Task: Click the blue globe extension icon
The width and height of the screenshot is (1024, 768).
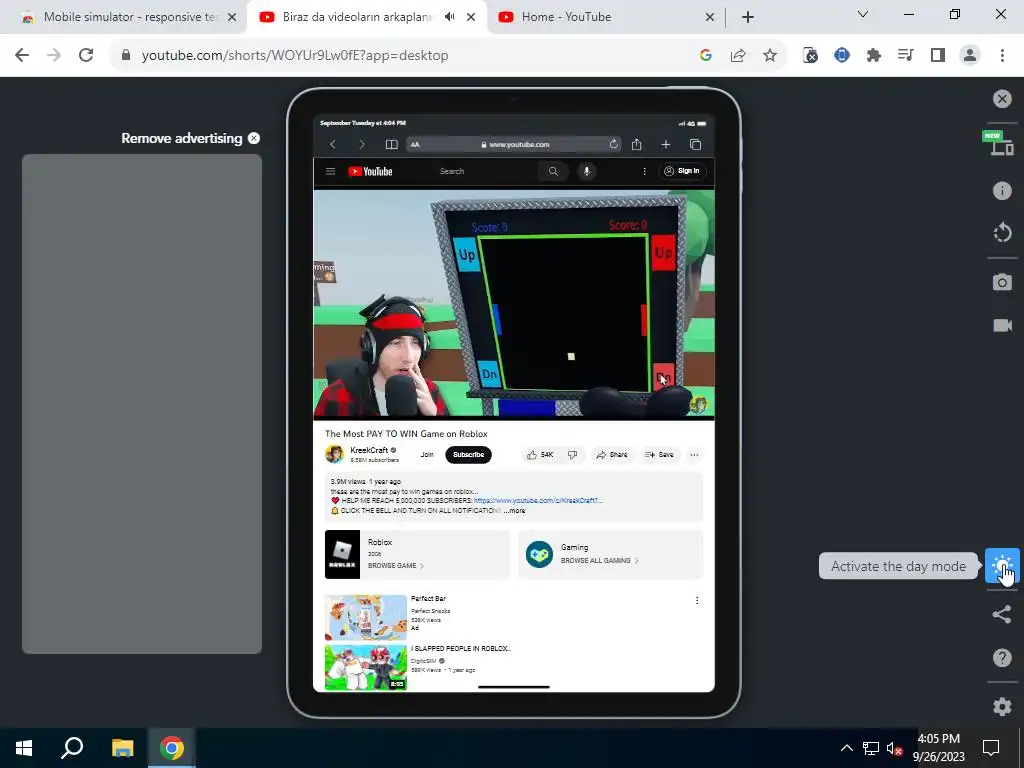Action: 842,56
